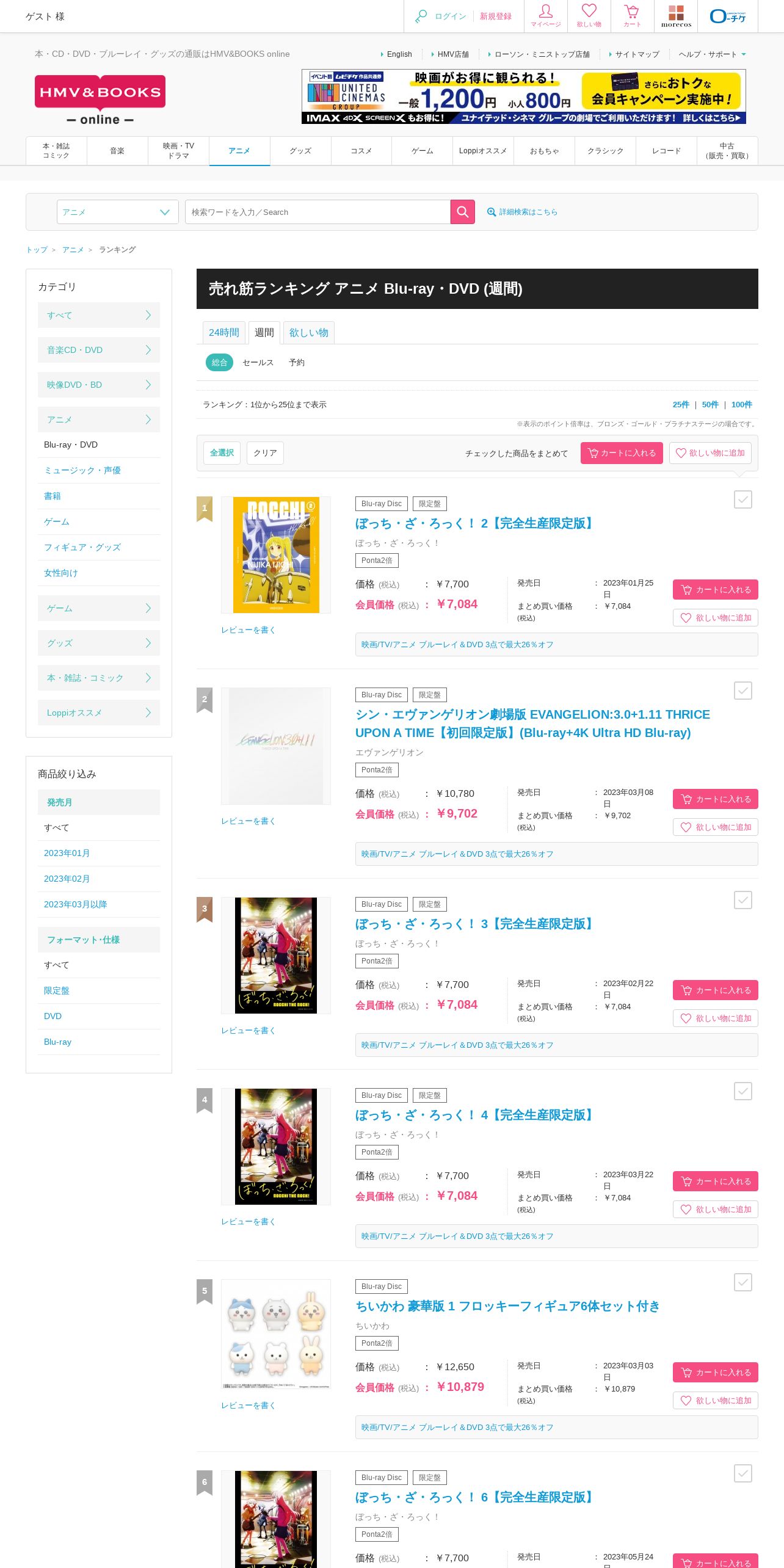This screenshot has height=1568, width=784.
Task: Open Chiikawa 3点で最大26%オフ campaign link
Action: tap(457, 1428)
